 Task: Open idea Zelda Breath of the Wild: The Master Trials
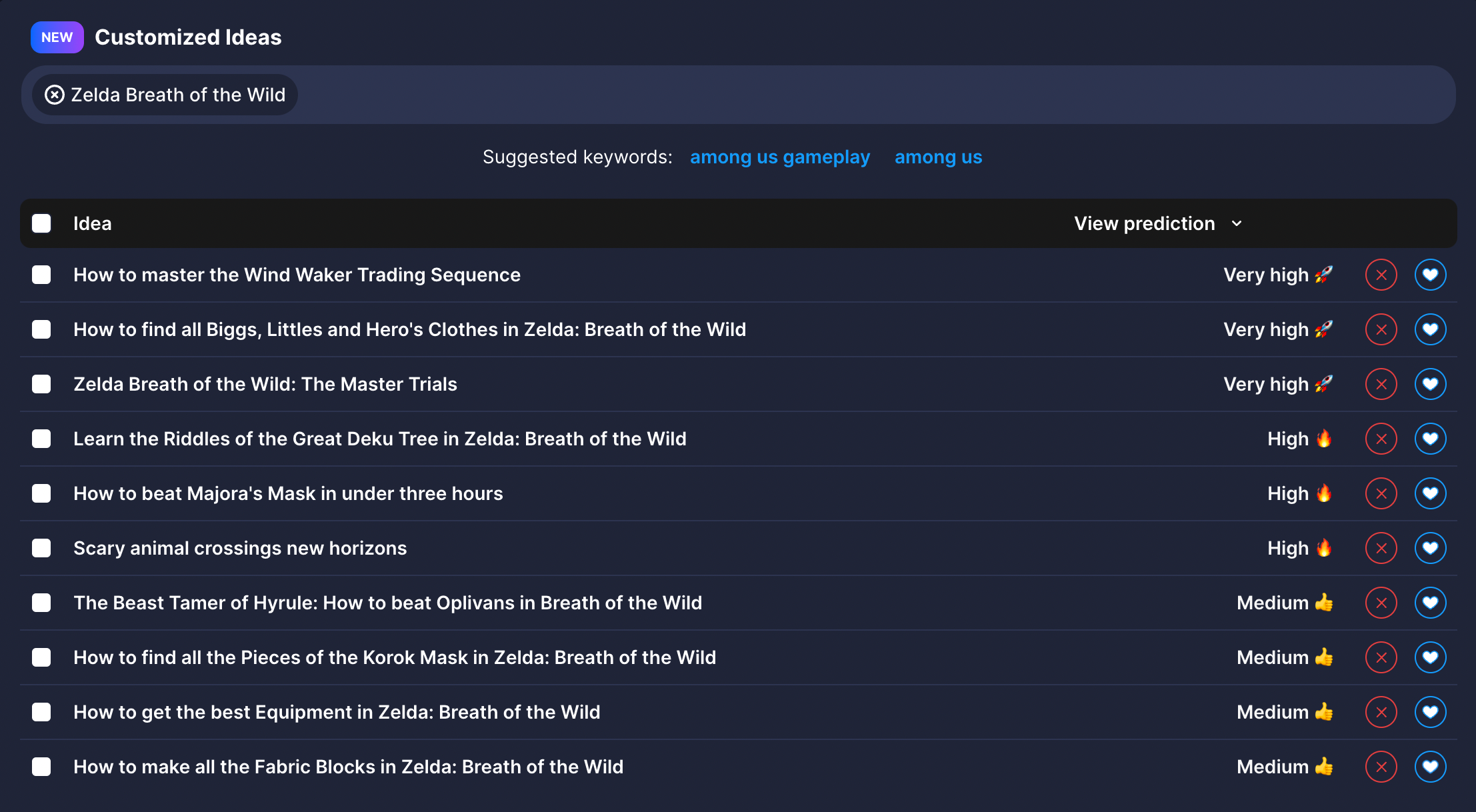pyautogui.click(x=265, y=384)
